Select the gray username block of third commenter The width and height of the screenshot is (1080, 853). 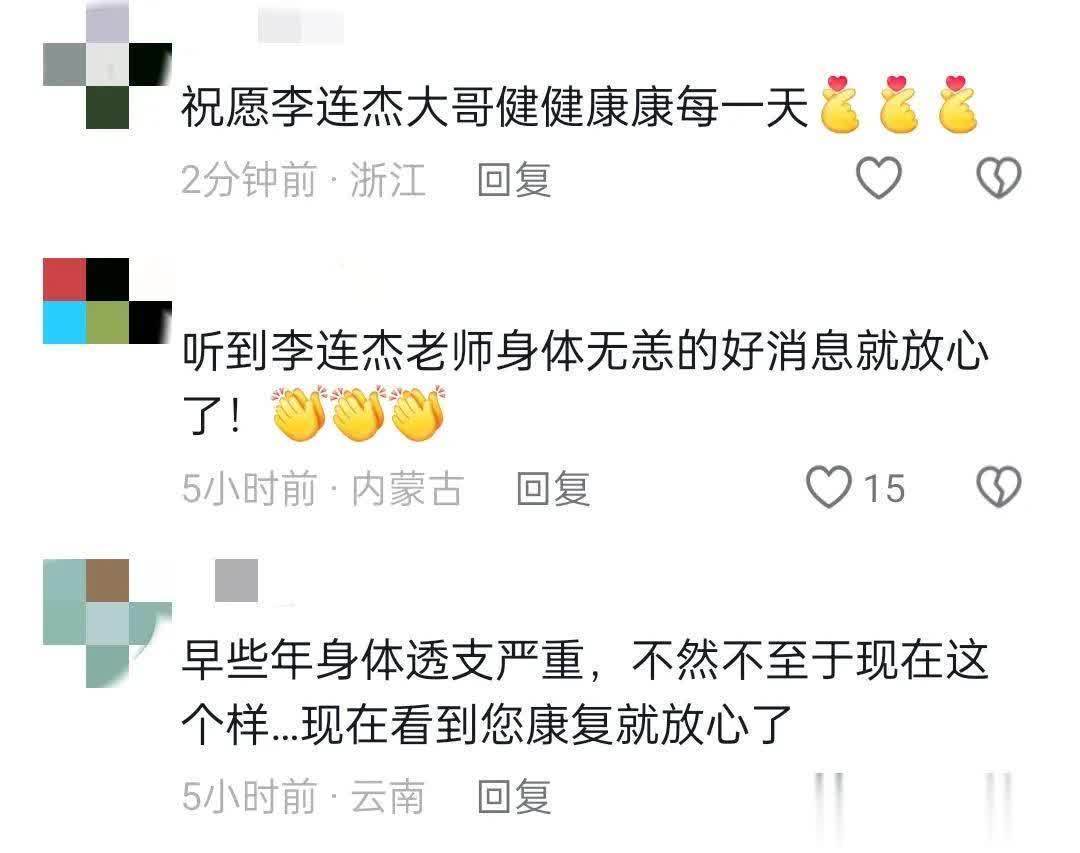coord(236,581)
